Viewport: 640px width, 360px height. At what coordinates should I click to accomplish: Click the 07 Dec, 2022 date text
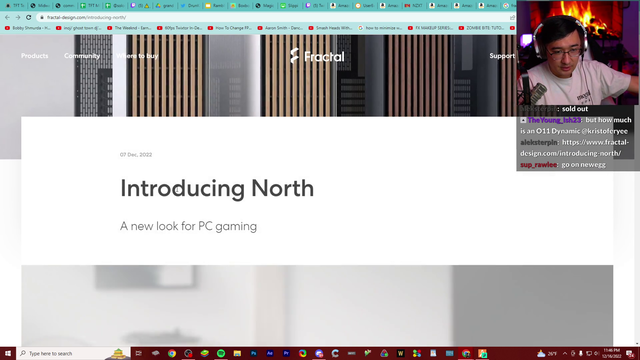click(136, 155)
